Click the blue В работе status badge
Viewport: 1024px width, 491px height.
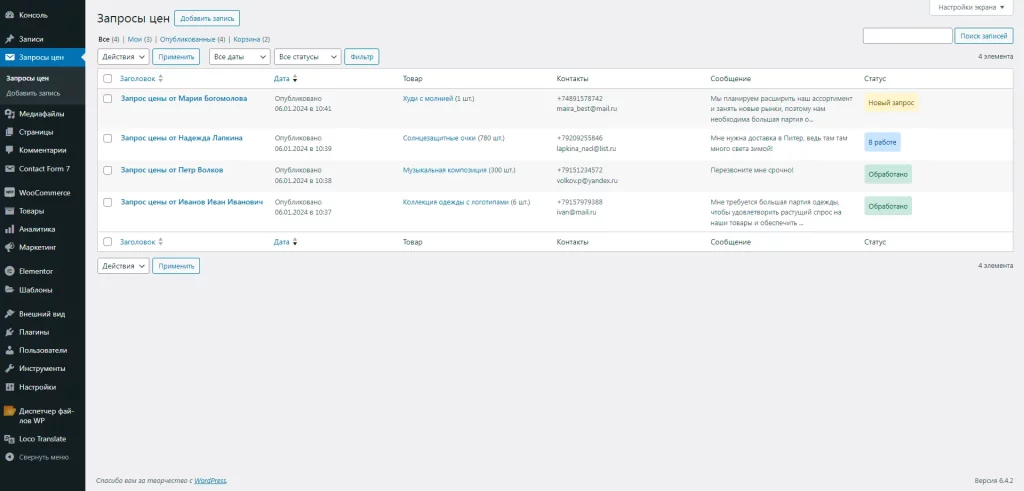pyautogui.click(x=882, y=142)
